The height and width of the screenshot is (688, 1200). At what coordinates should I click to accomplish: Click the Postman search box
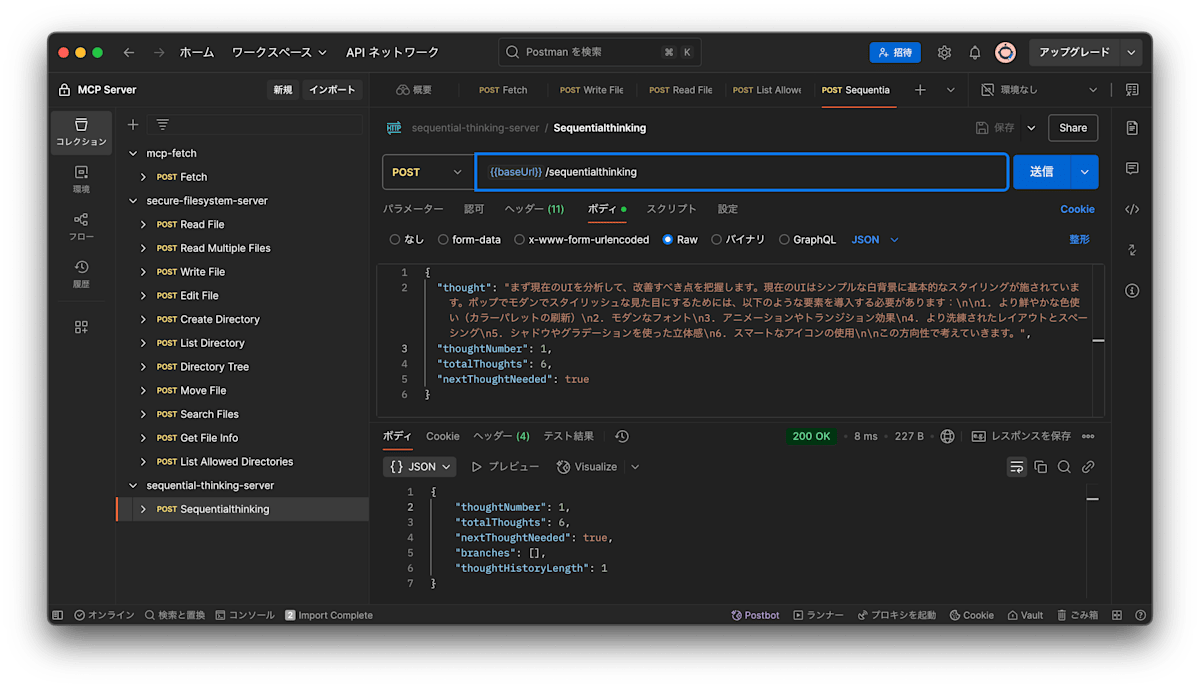pyautogui.click(x=599, y=52)
